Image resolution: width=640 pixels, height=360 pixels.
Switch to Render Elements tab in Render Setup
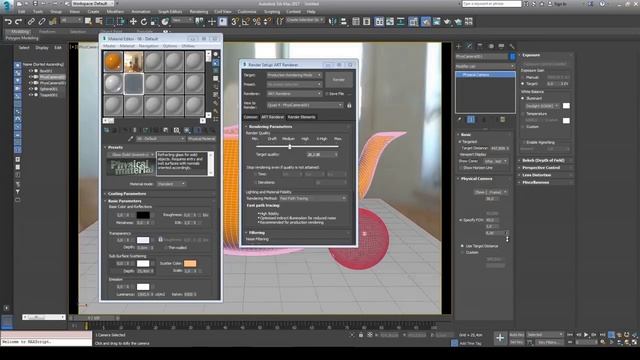[302, 117]
